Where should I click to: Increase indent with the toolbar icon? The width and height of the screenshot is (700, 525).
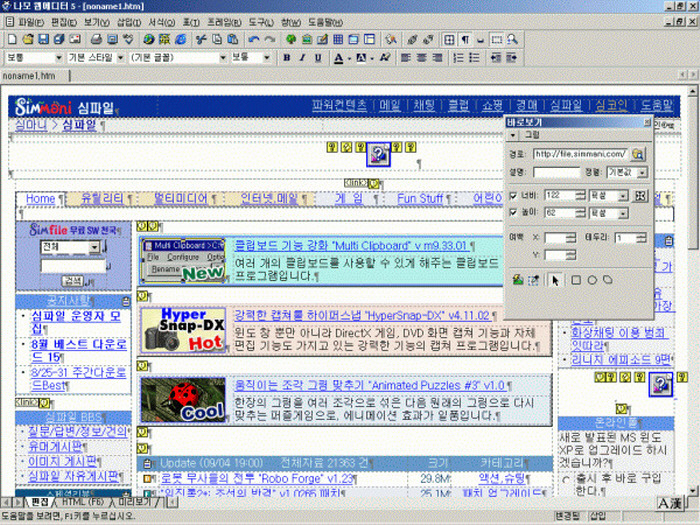point(512,58)
